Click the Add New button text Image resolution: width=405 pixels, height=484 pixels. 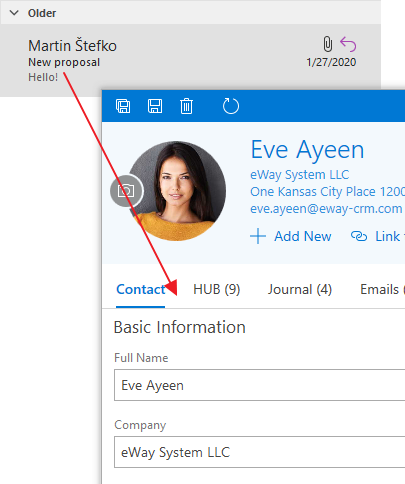[x=303, y=236]
